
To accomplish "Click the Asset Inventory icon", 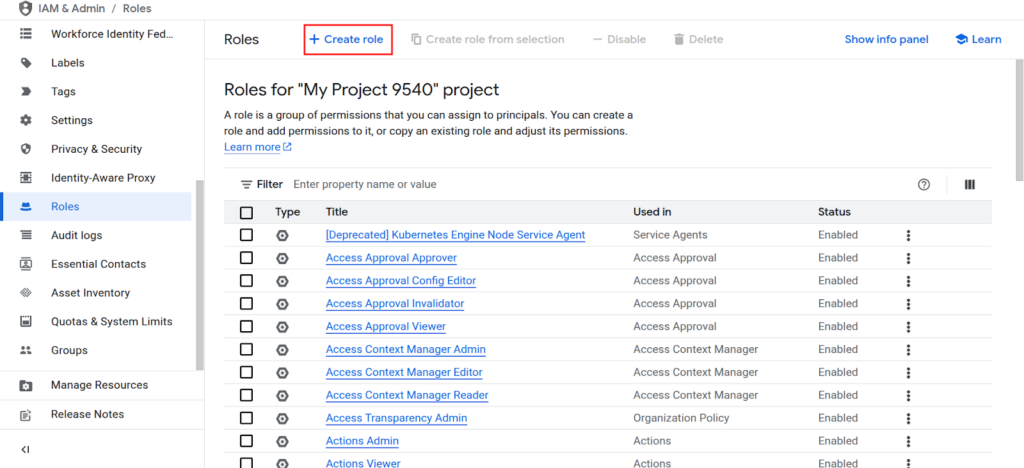I will [25, 292].
